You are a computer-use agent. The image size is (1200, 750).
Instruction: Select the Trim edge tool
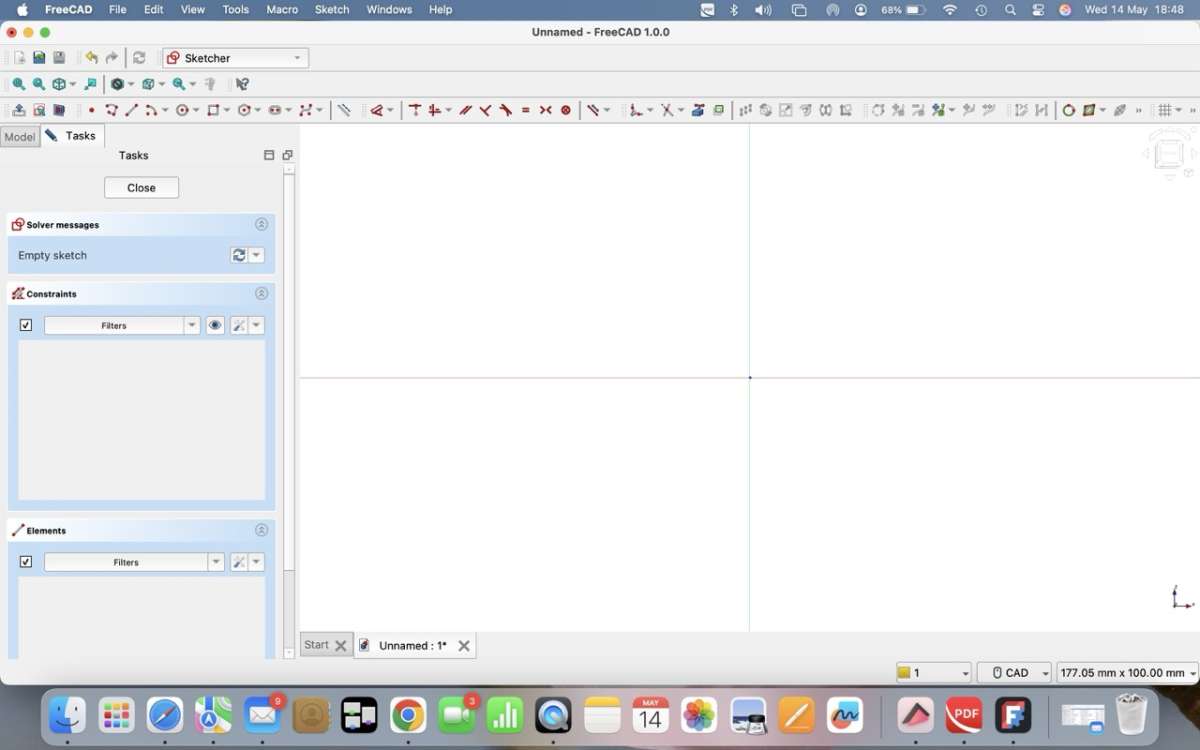click(x=666, y=110)
